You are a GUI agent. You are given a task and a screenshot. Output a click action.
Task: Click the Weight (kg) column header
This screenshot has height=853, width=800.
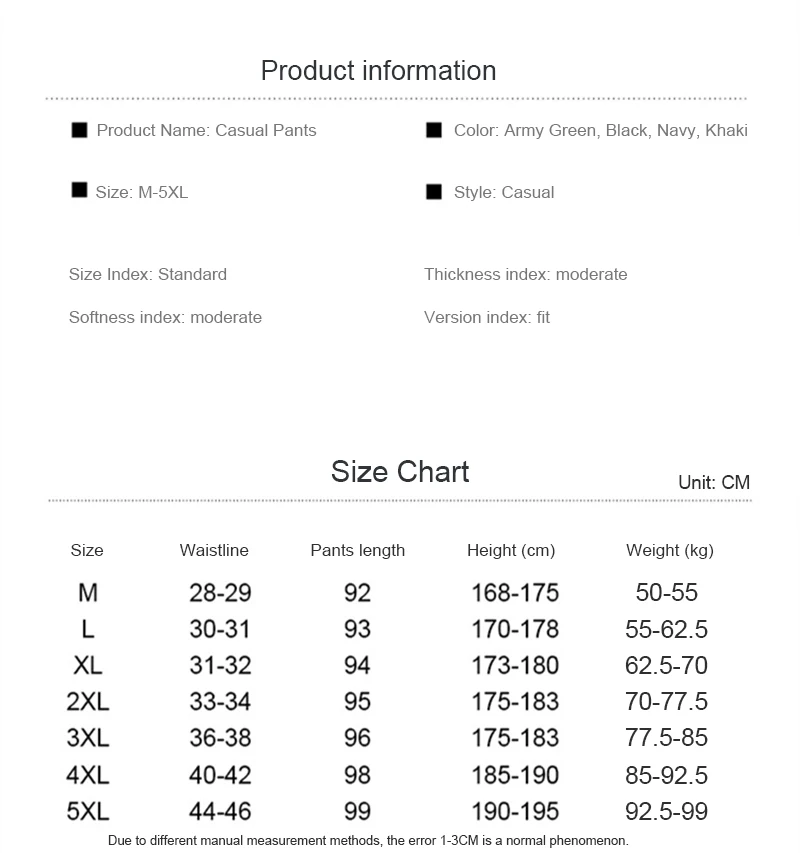pos(669,550)
